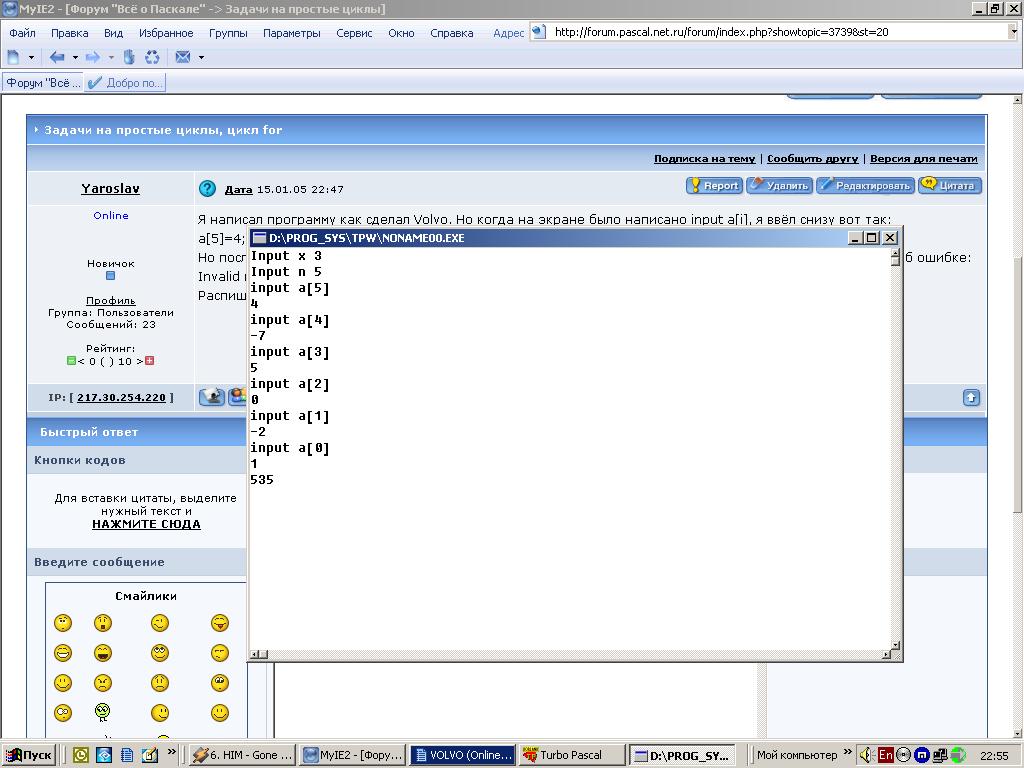The width and height of the screenshot is (1024, 768).
Task: Click the Stop hand icon in toolbar
Action: pos(129,57)
